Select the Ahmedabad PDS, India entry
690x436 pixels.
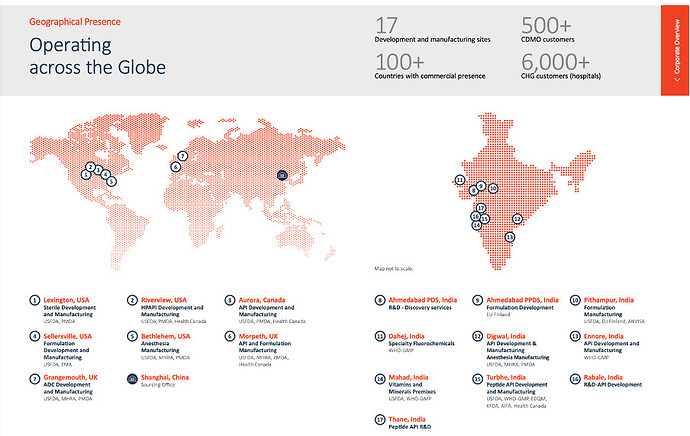422,300
